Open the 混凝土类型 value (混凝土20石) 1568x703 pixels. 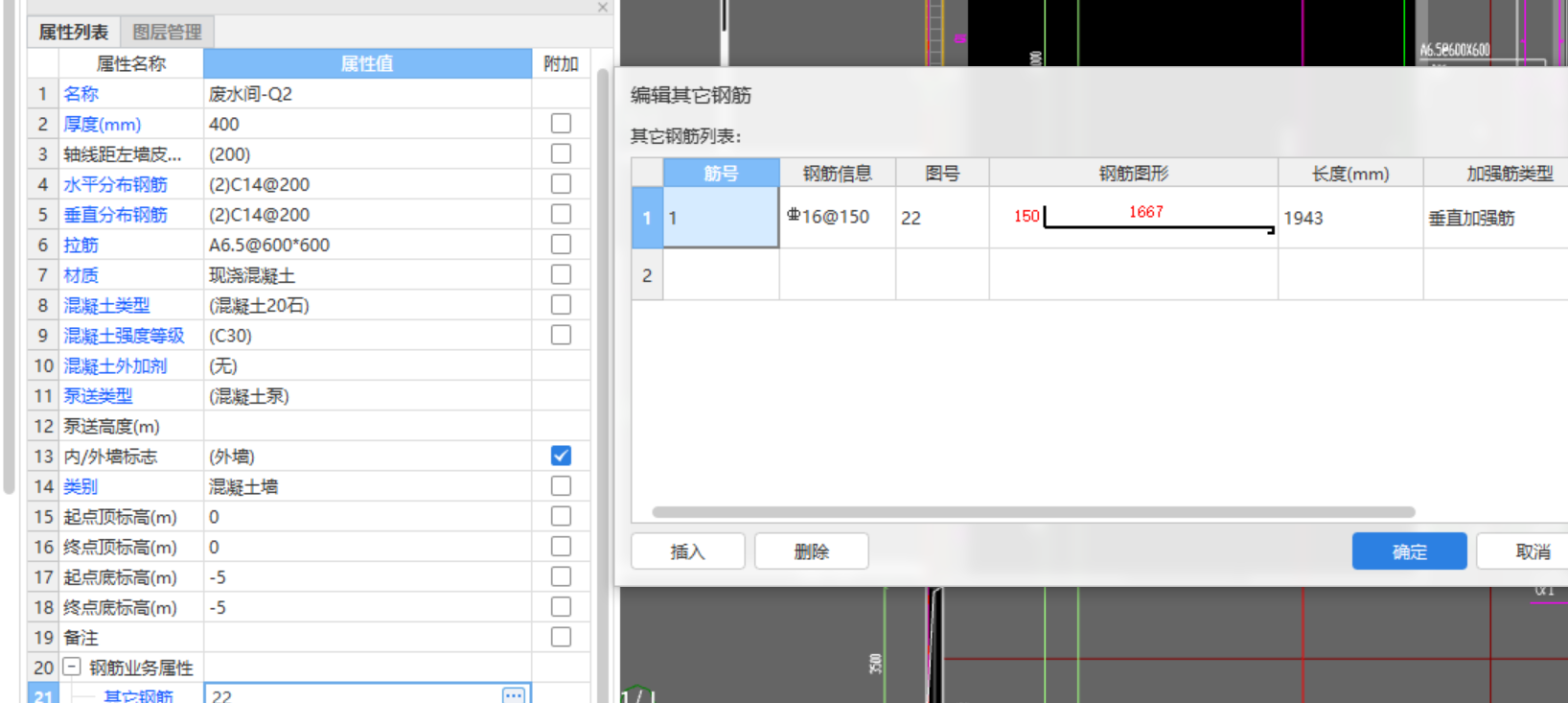pyautogui.click(x=367, y=305)
